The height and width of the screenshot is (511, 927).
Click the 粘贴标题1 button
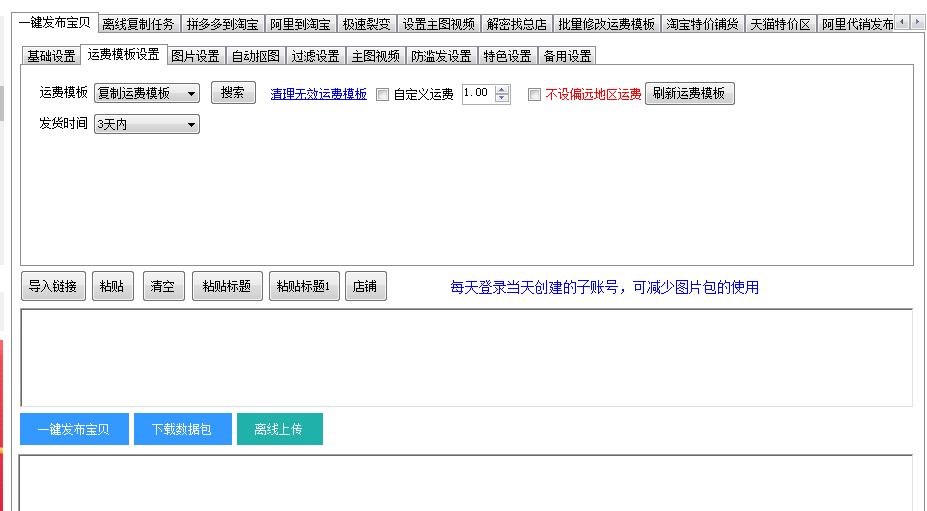click(304, 286)
